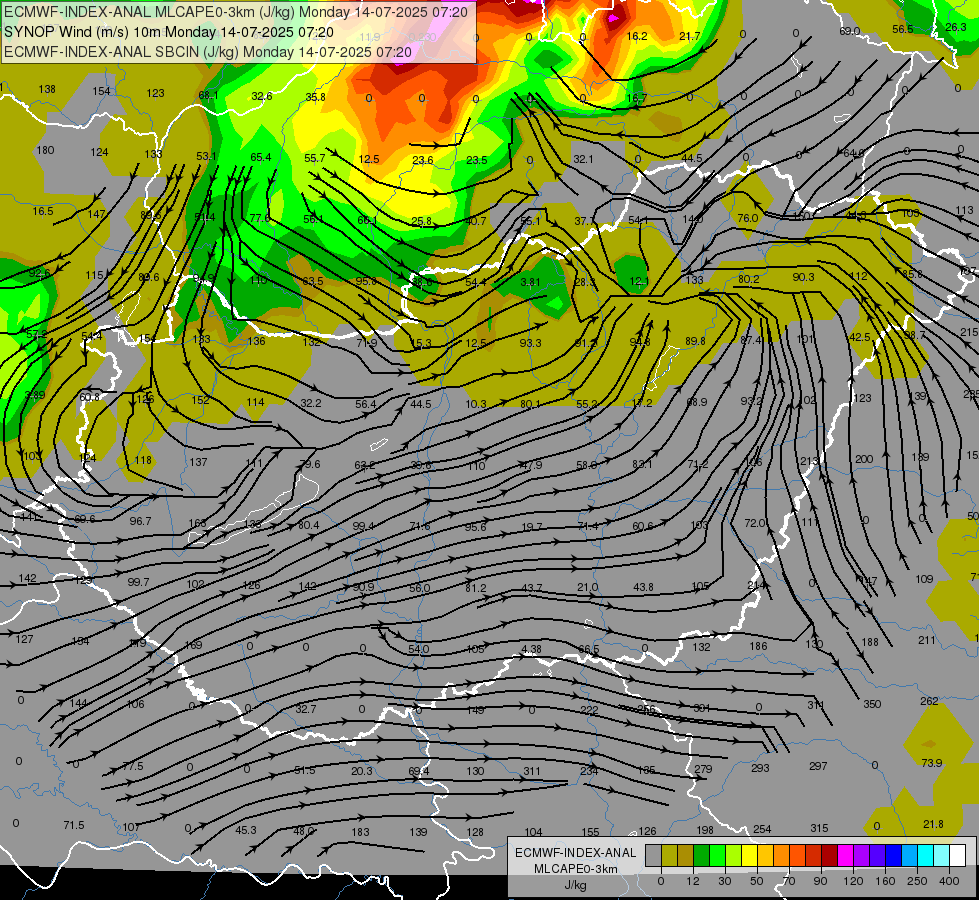Viewport: 979px width, 900px height.
Task: Click the map value 20.3
Action: pos(362,771)
